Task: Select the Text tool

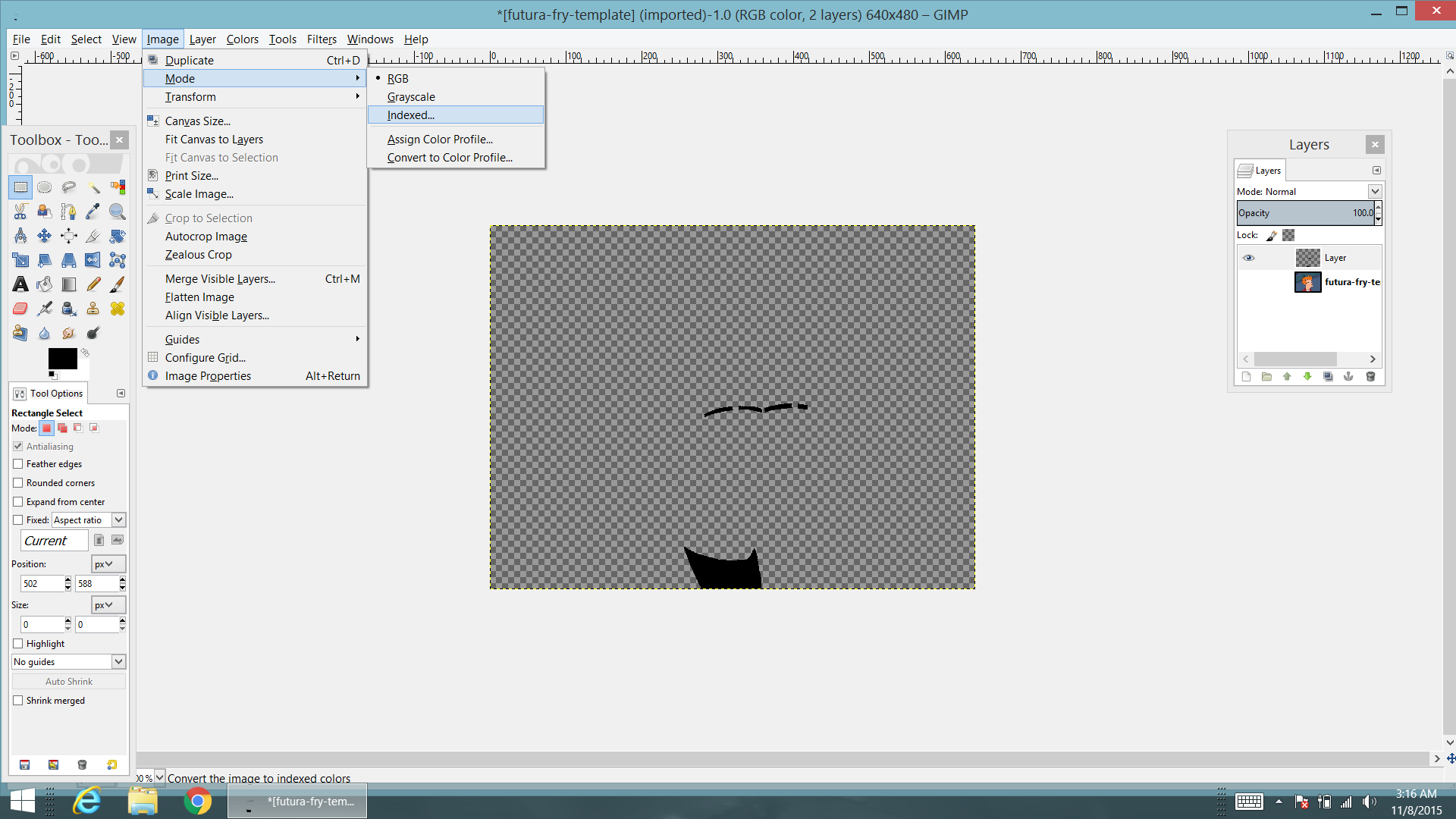Action: coord(20,284)
